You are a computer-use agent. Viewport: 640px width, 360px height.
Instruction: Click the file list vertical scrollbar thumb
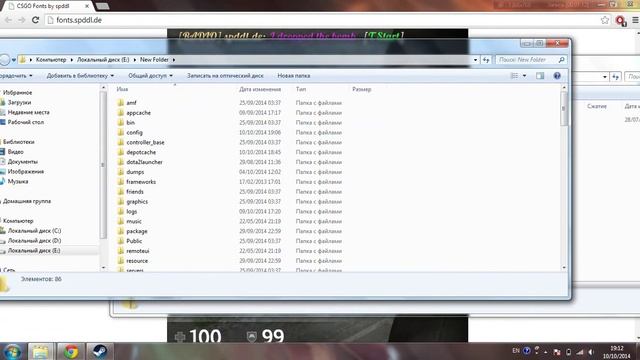[x=564, y=109]
